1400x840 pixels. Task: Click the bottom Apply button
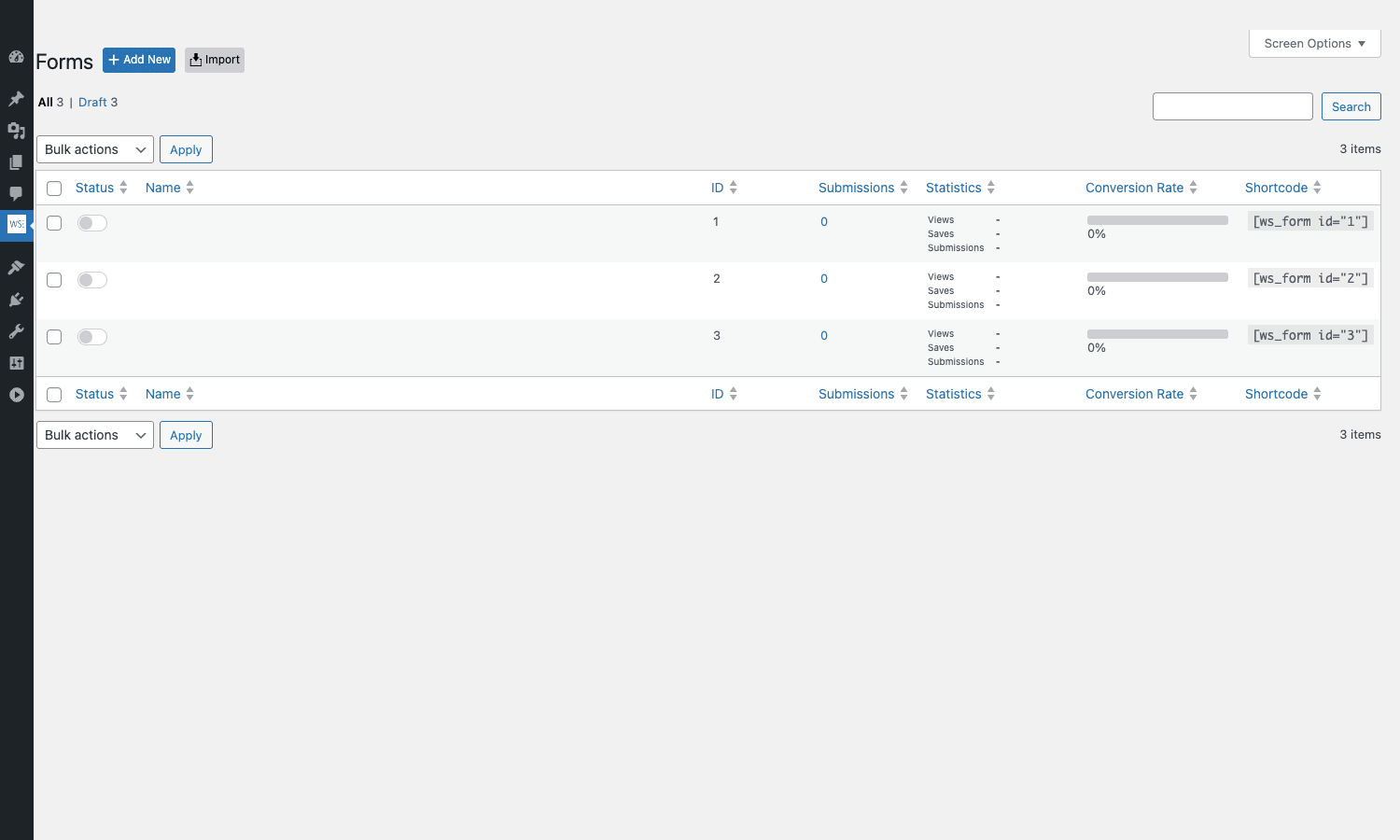(x=186, y=435)
